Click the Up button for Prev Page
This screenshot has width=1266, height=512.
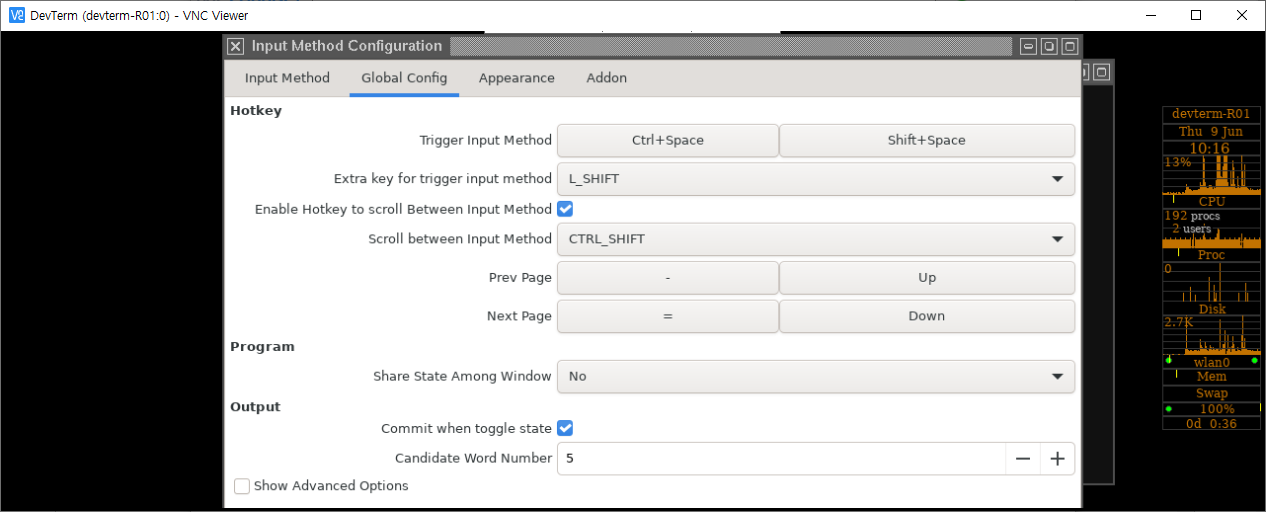point(926,278)
